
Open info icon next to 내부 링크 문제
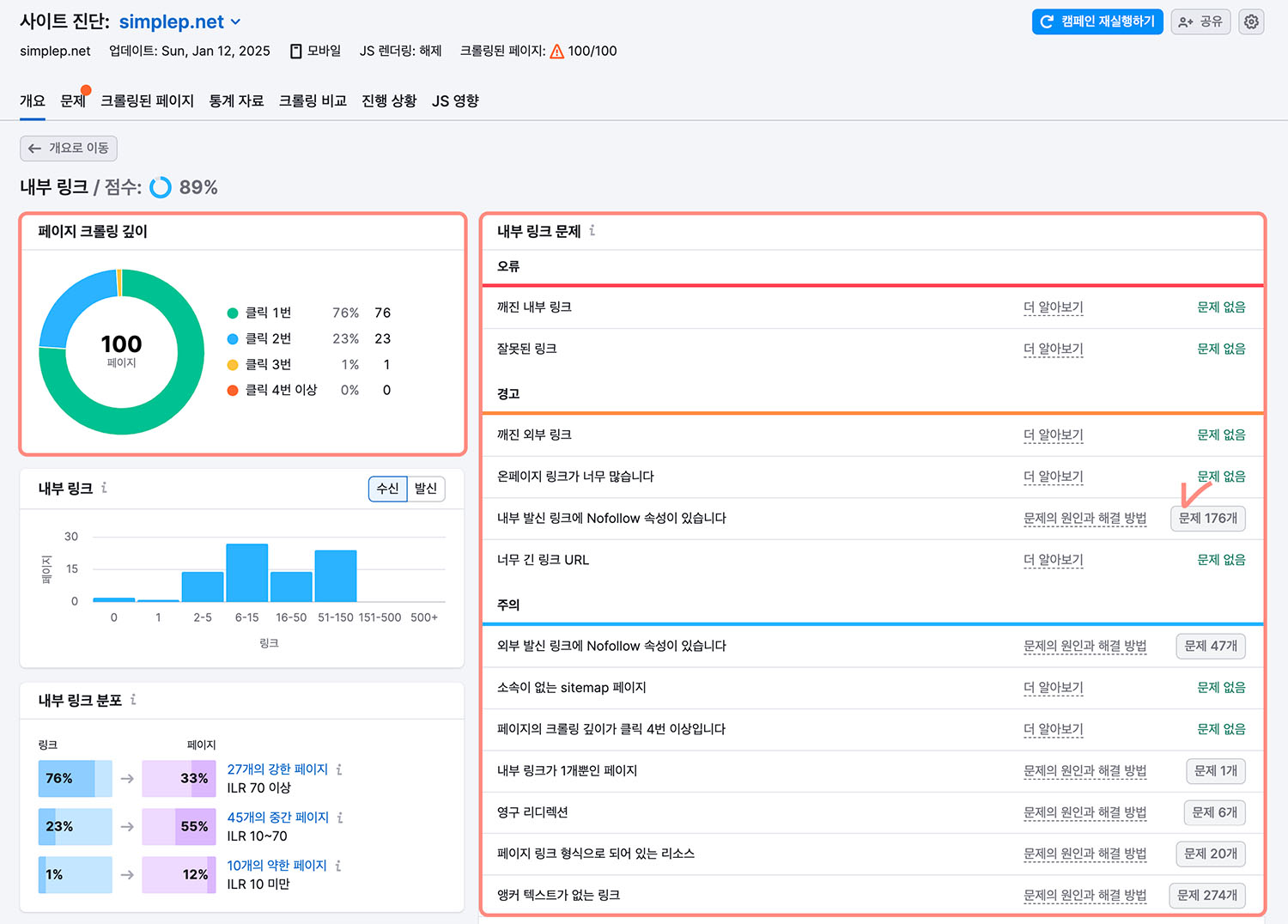point(592,230)
